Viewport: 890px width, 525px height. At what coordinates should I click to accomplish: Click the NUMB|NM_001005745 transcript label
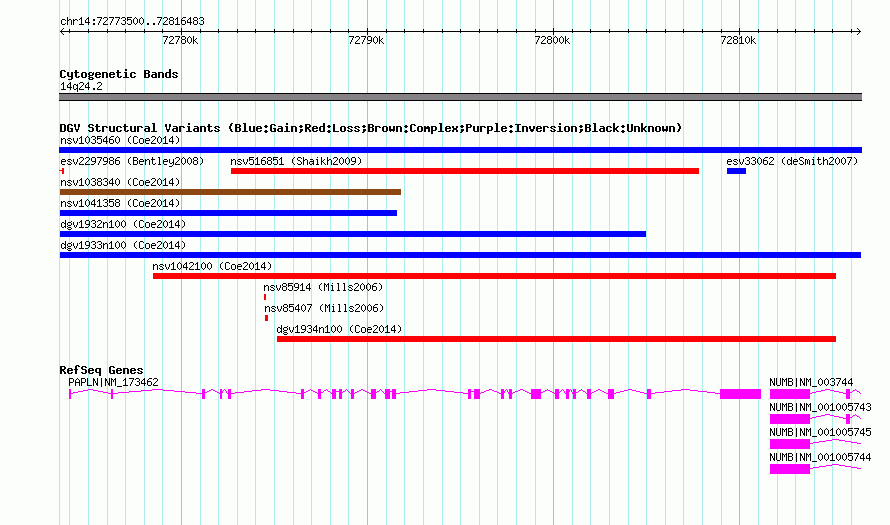point(820,432)
